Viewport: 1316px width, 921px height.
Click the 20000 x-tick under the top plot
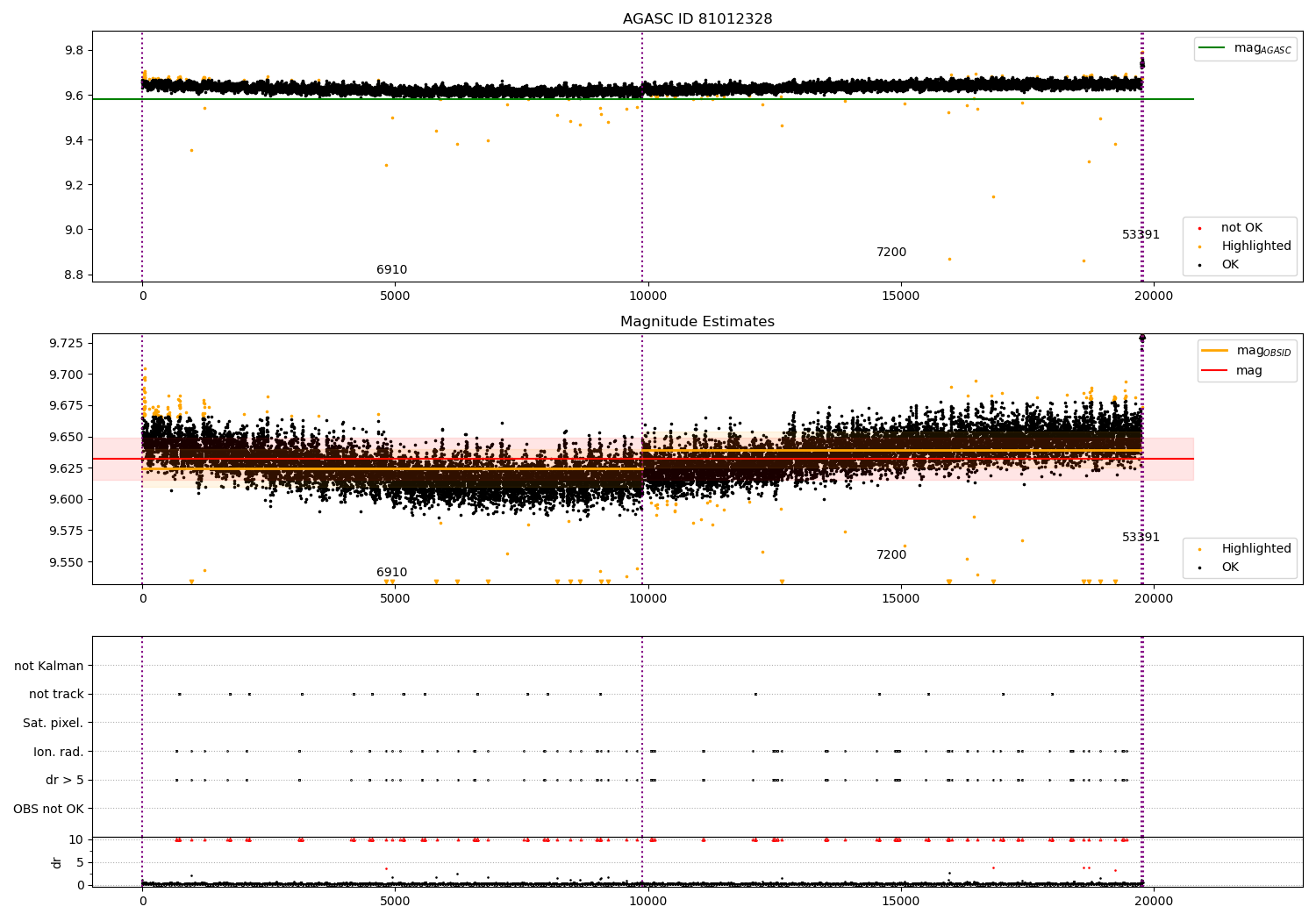click(x=1154, y=296)
